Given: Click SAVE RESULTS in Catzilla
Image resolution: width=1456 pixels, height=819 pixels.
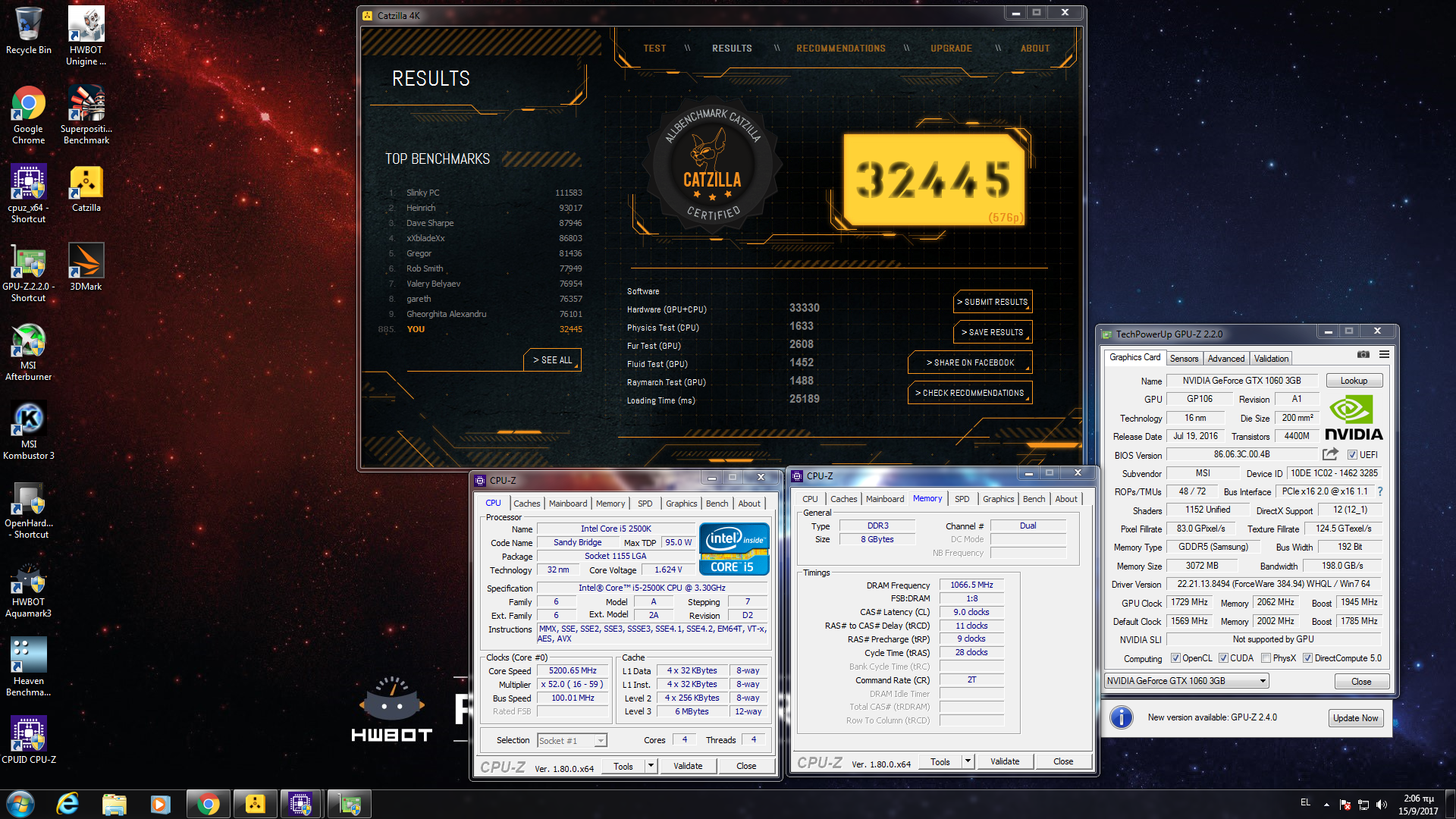Looking at the screenshot, I should click(992, 332).
